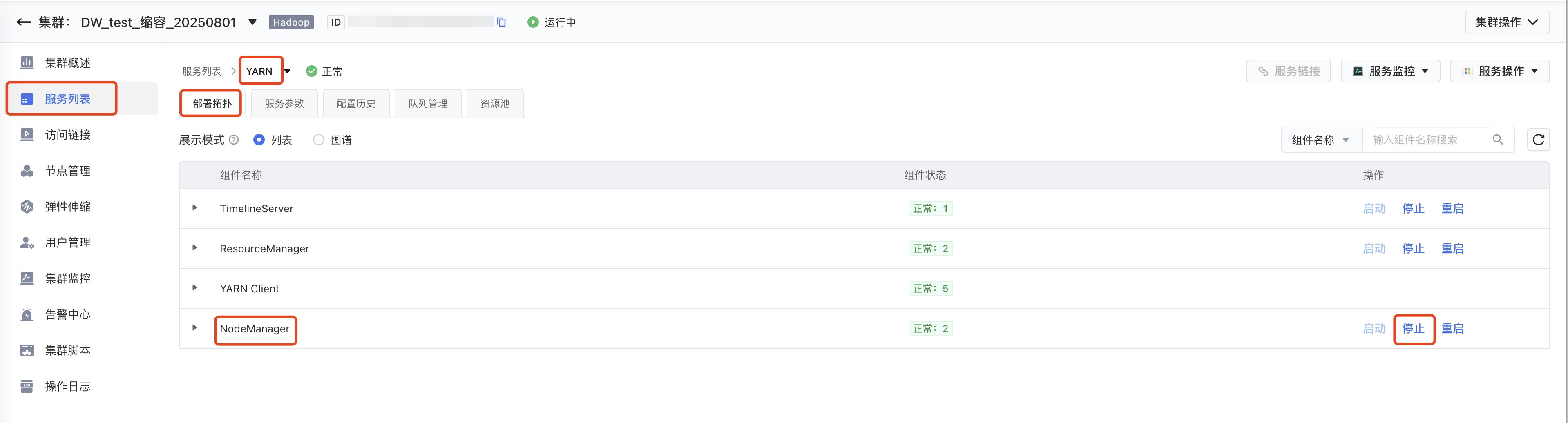Switch to the 服务参数 tab
The image size is (1568, 423).
pos(284,103)
